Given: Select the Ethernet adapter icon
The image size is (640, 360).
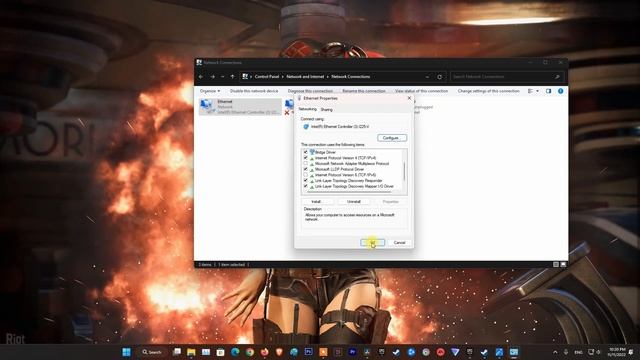Looking at the screenshot, I should [207, 106].
